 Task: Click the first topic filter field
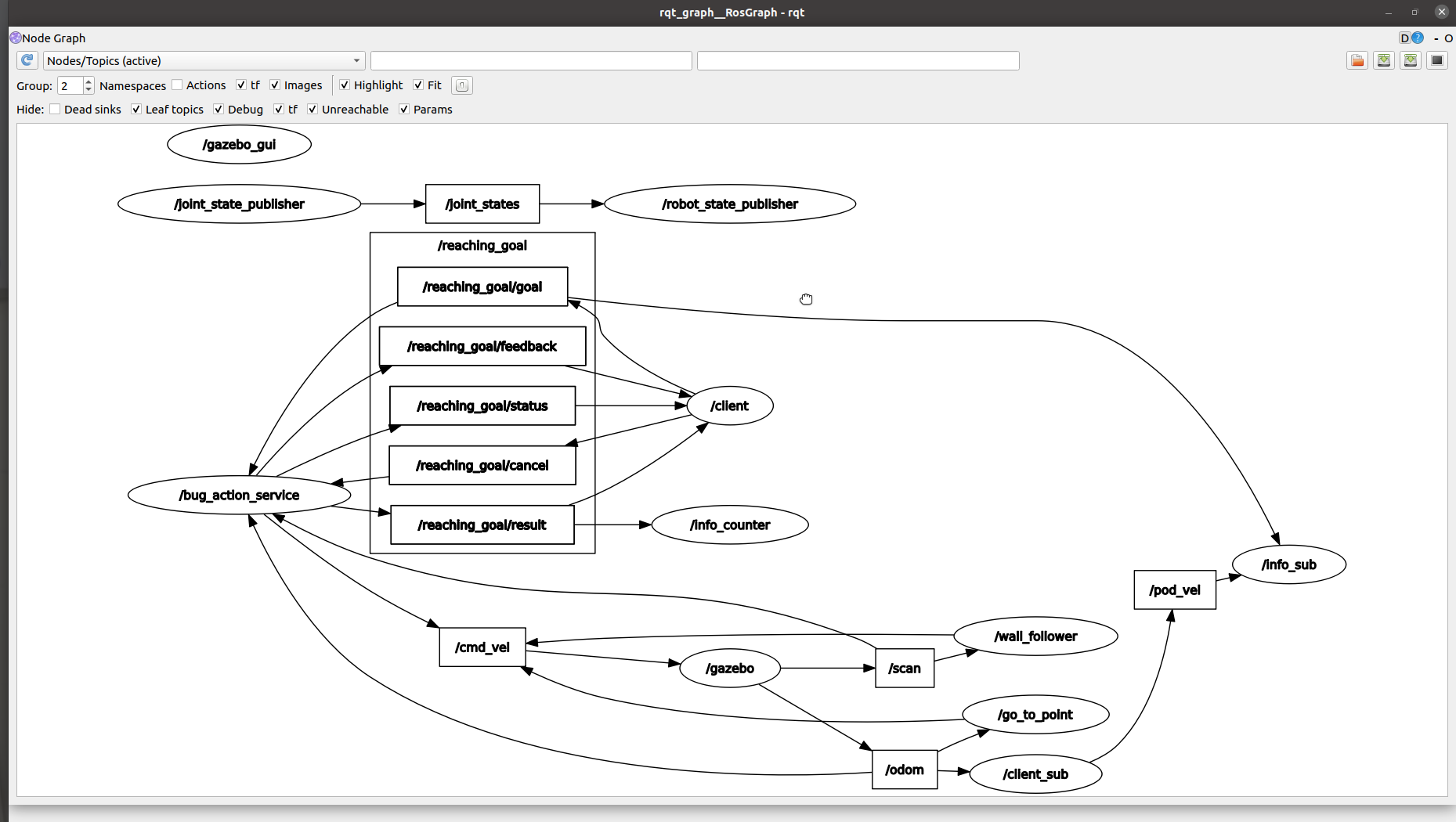(x=531, y=60)
